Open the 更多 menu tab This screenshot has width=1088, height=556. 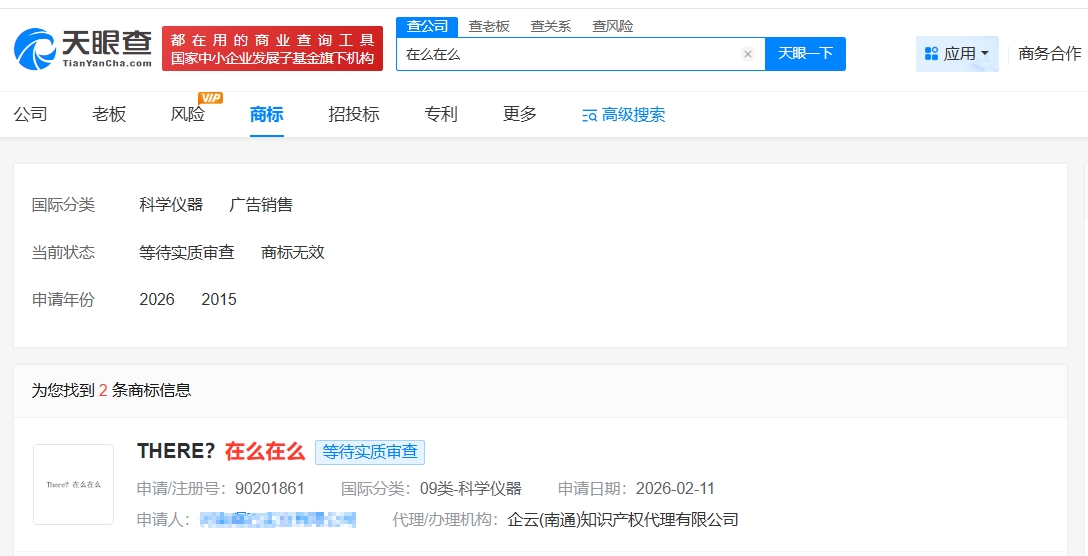pos(520,114)
